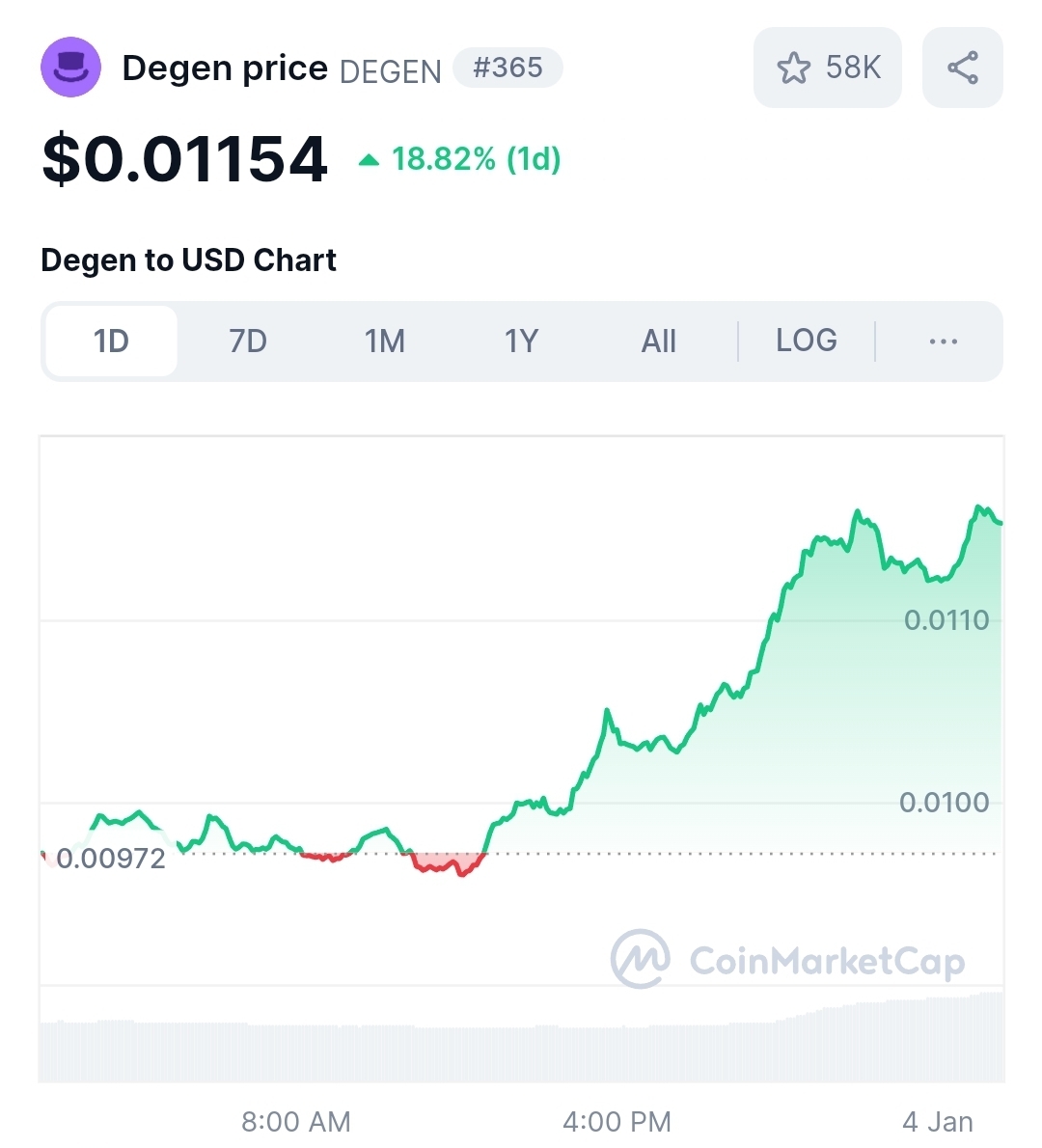Viewport: 1042px width, 1148px height.
Task: Click the DEGEN ticker symbol text
Action: 391,71
